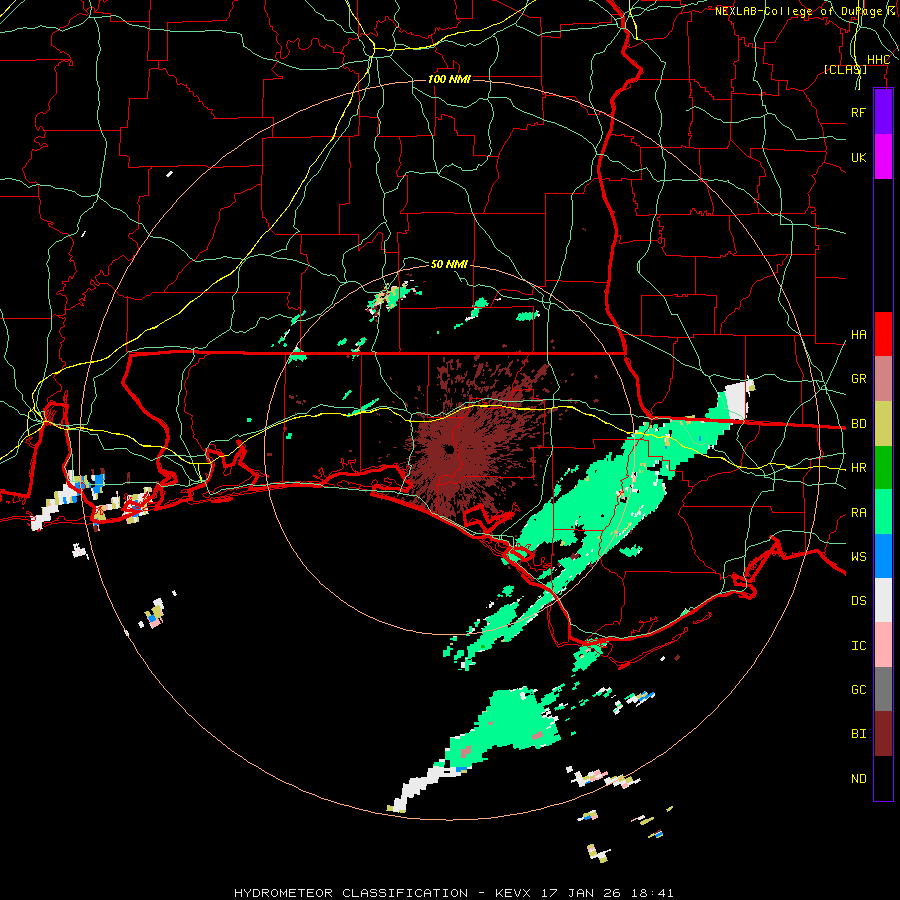Image resolution: width=900 pixels, height=900 pixels.
Task: Click the ND black legend swatch
Action: 883,778
